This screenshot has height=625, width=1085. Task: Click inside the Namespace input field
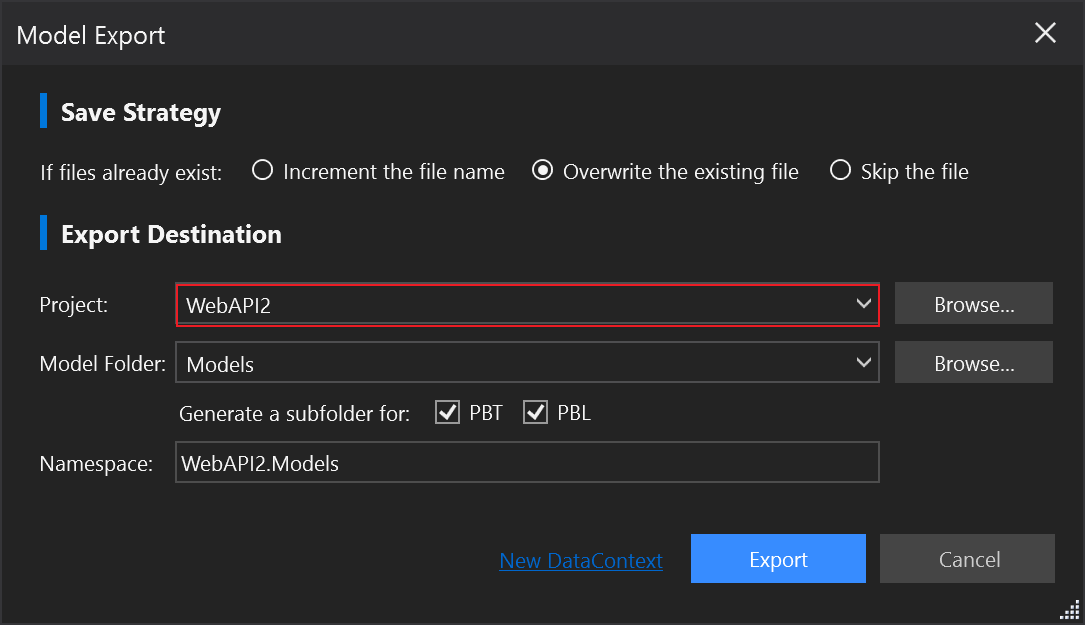click(x=527, y=462)
